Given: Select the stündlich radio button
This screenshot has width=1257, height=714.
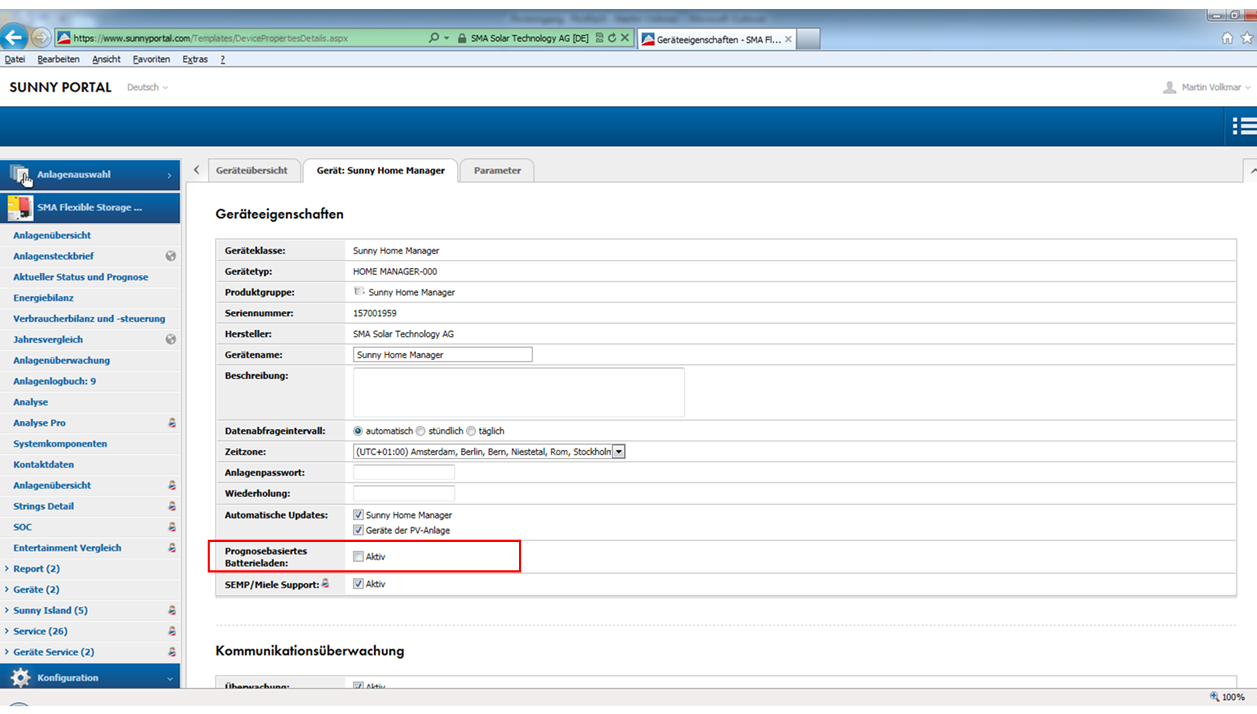Looking at the screenshot, I should click(421, 431).
